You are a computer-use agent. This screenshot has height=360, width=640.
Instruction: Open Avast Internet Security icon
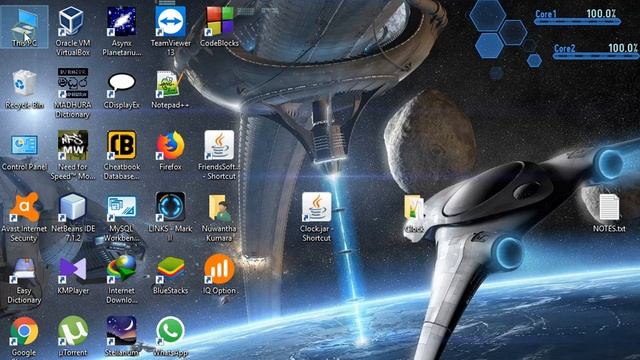(x=24, y=218)
